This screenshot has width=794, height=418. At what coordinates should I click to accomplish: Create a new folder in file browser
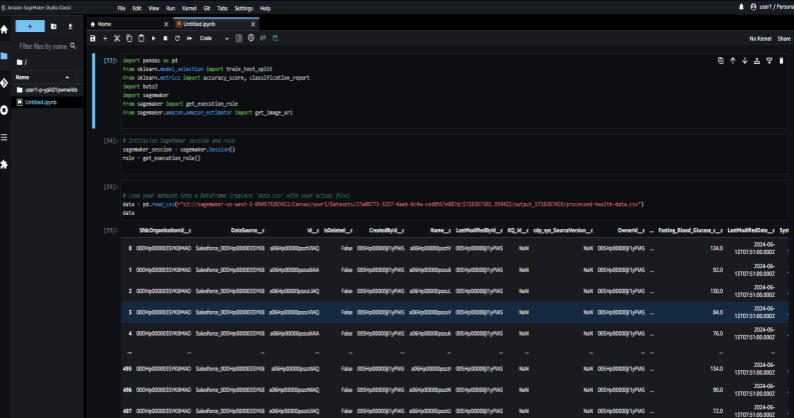(x=54, y=26)
